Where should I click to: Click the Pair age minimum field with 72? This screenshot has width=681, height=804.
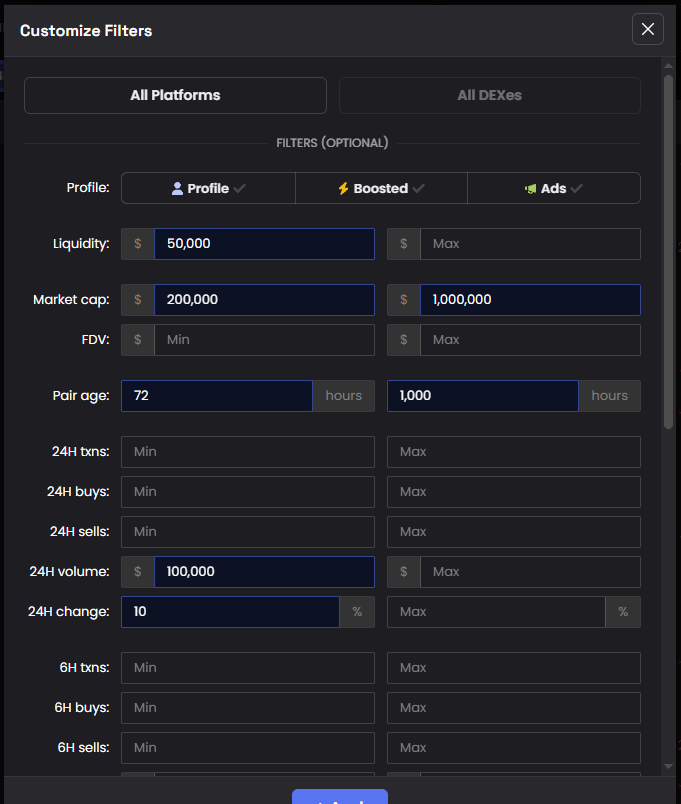(217, 396)
